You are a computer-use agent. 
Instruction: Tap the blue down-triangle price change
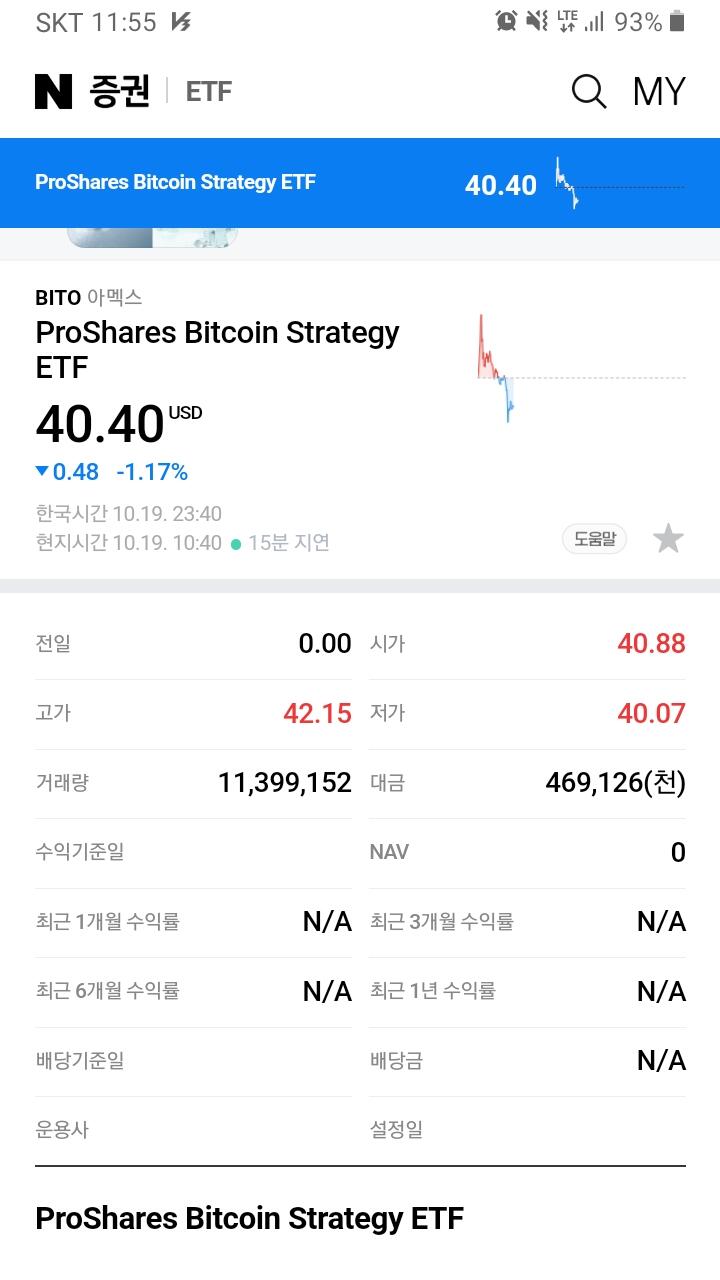click(x=42, y=471)
